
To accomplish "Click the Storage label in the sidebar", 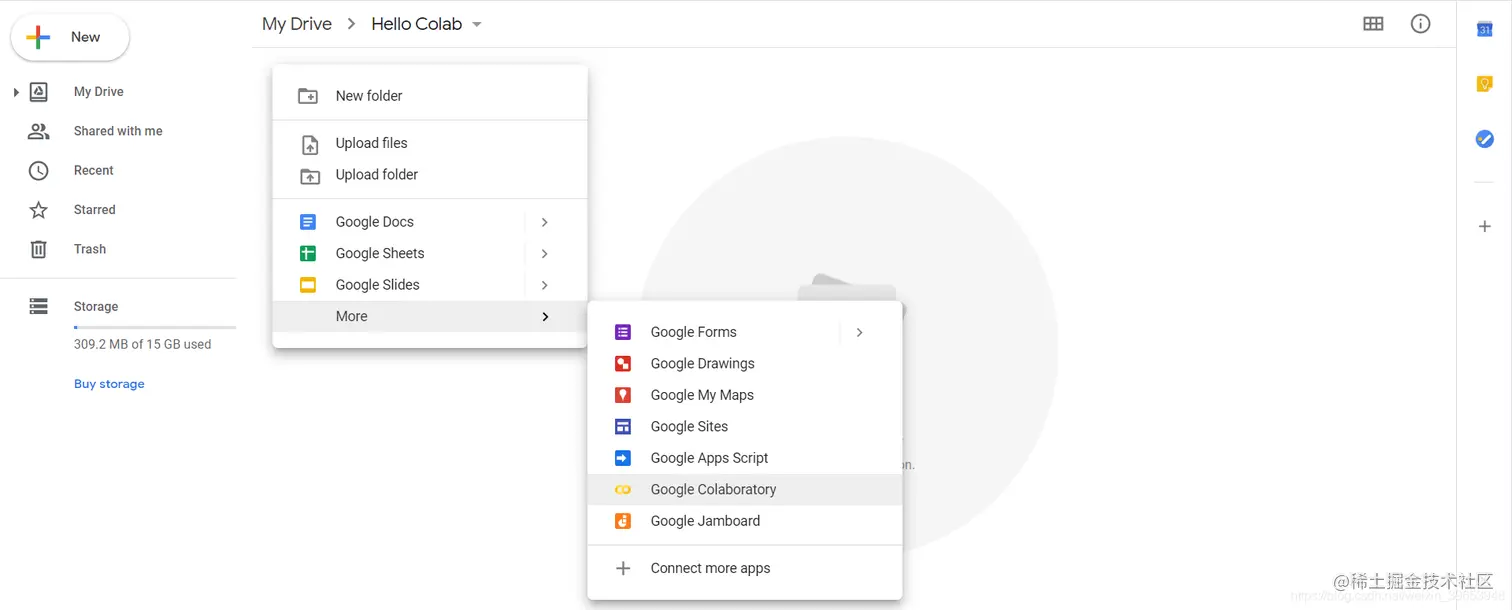I will point(96,307).
